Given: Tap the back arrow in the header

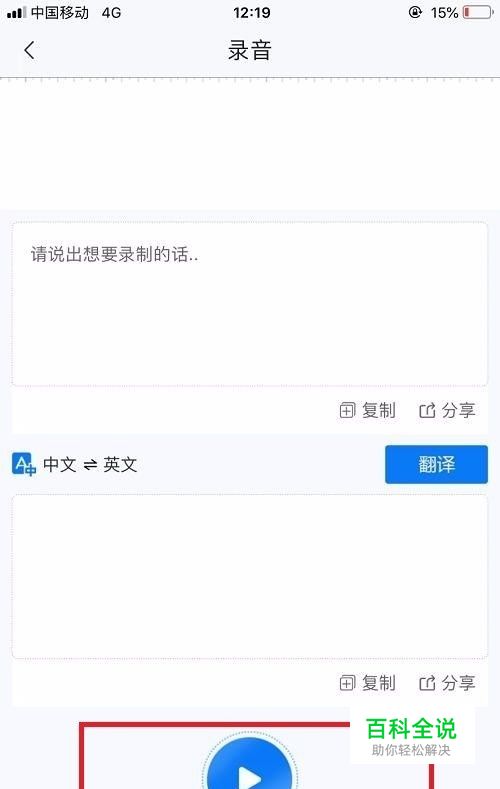Looking at the screenshot, I should pyautogui.click(x=29, y=50).
